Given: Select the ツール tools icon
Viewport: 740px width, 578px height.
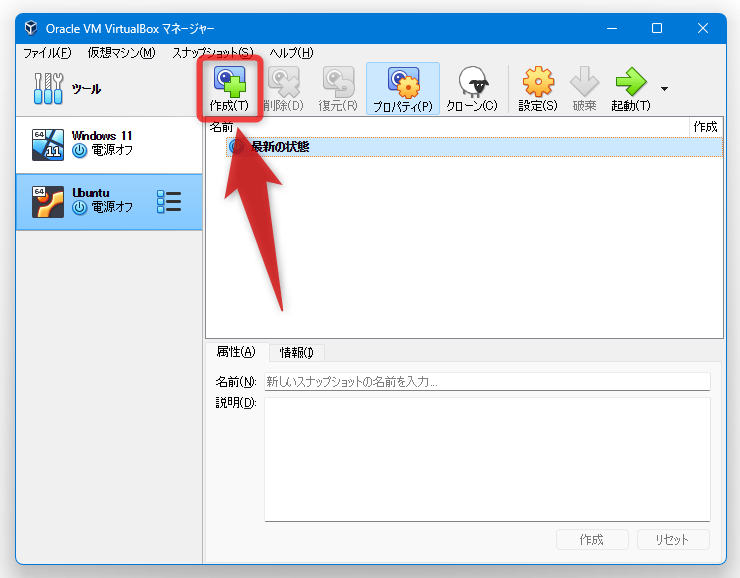Looking at the screenshot, I should point(48,88).
